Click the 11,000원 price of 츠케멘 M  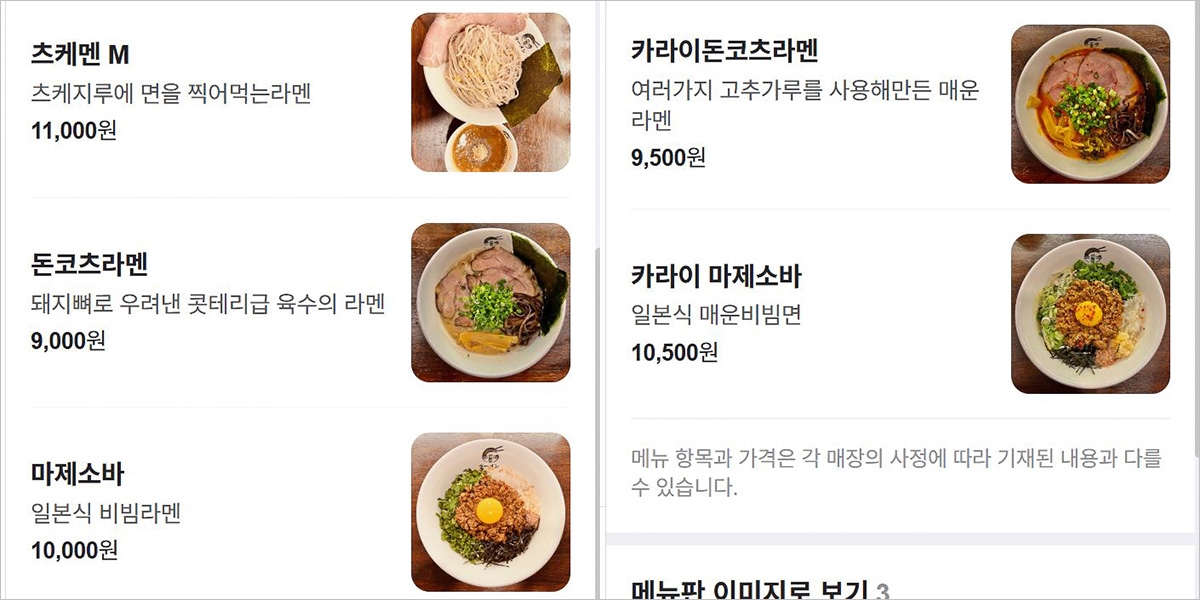click(x=74, y=131)
